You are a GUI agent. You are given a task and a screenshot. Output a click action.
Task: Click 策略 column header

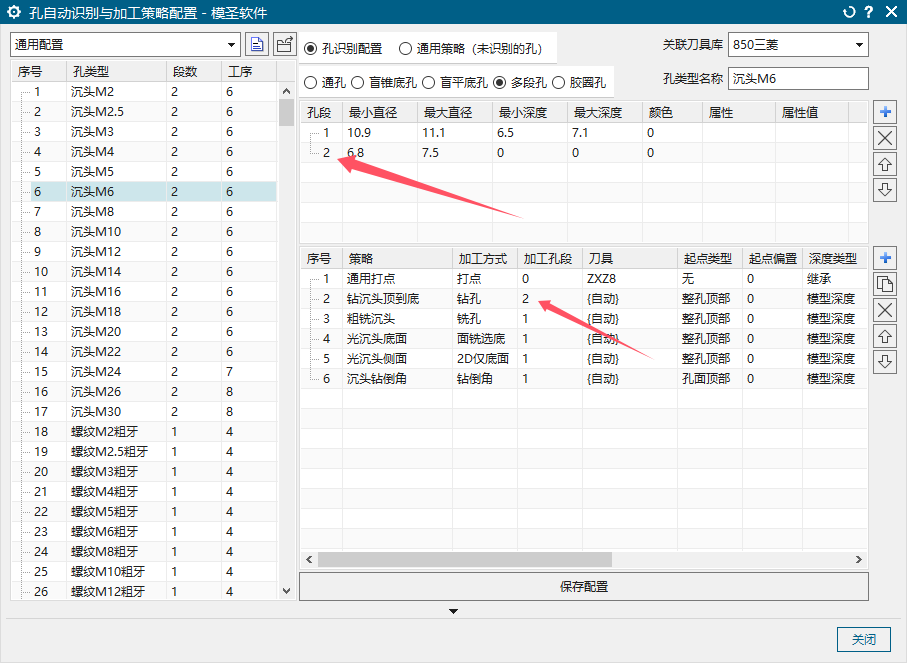[x=397, y=259]
